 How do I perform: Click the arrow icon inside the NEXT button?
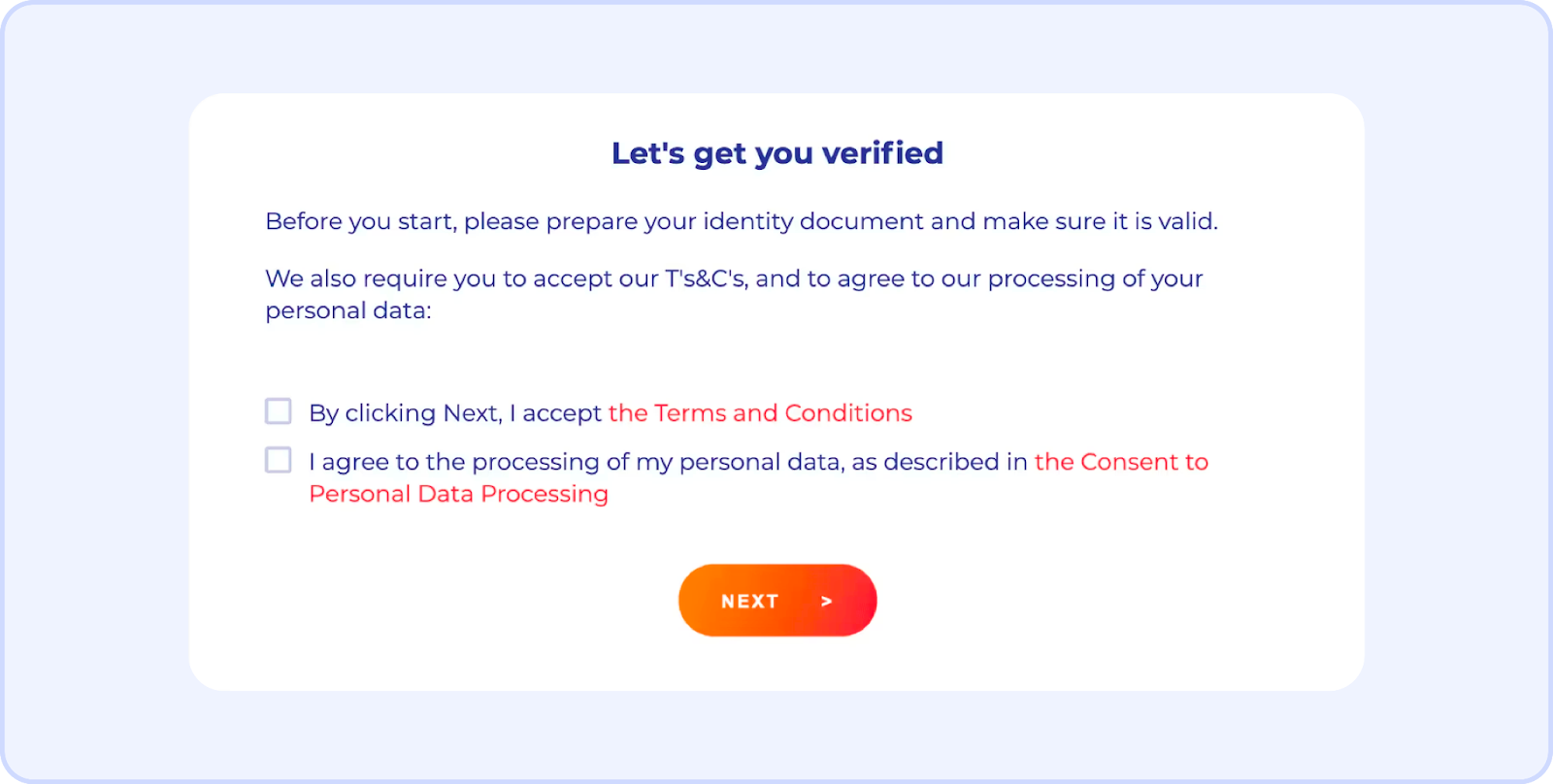pyautogui.click(x=826, y=602)
